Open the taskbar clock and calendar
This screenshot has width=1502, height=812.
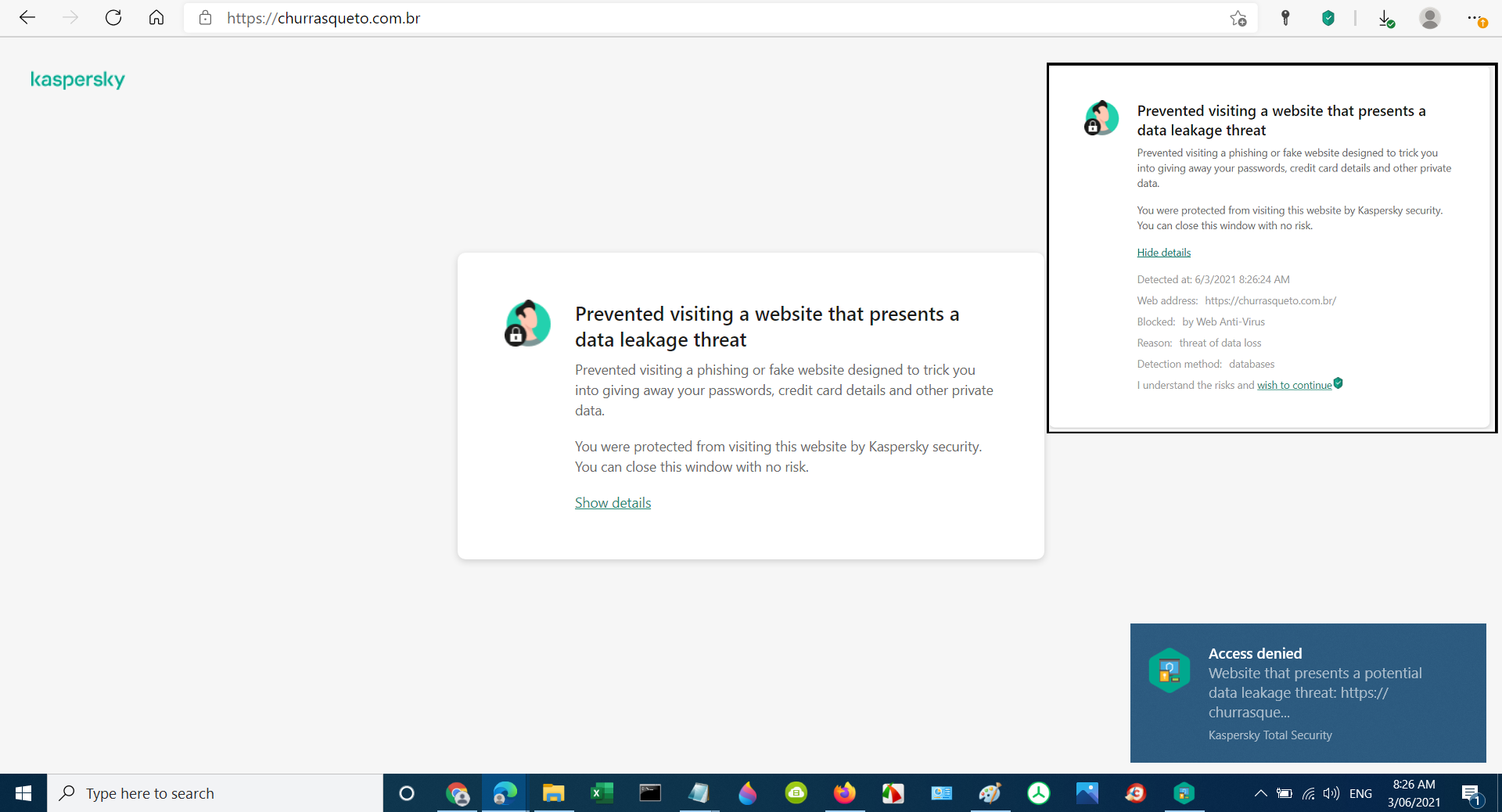coord(1414,793)
